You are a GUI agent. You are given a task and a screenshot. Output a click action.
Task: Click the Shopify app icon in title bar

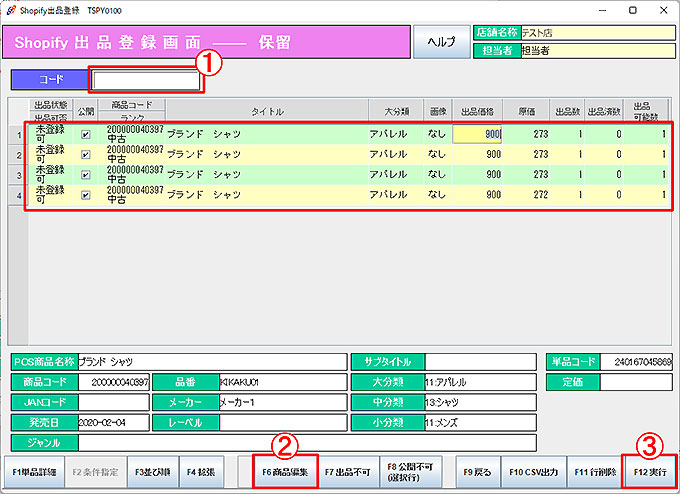point(11,10)
